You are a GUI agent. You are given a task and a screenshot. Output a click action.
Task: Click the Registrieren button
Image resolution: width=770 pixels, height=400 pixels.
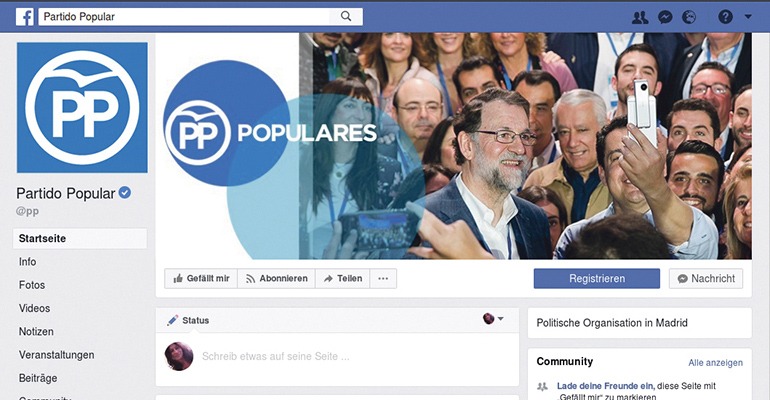pos(597,278)
